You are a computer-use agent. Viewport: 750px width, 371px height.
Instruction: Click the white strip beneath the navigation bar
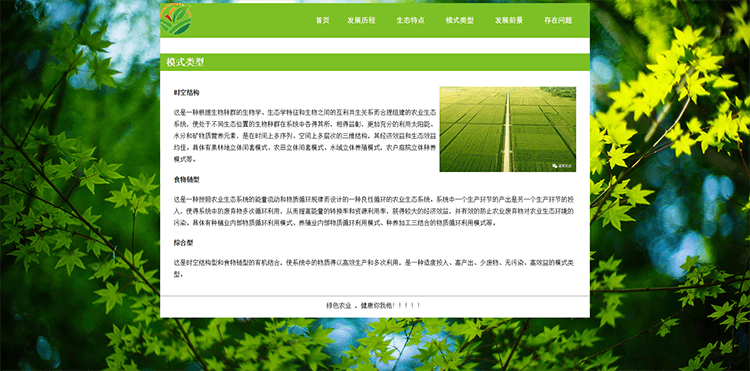(x=375, y=45)
